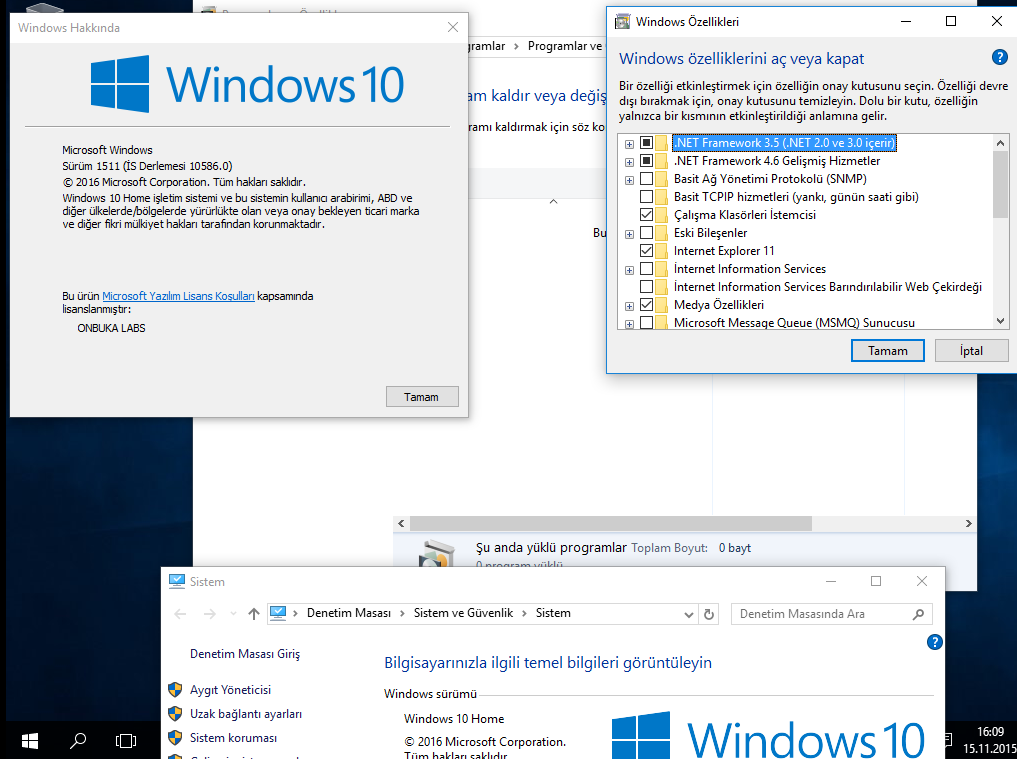Screen dimensions: 1017x759
Task: Click Windows Özellikleri title bar icon
Action: click(x=623, y=21)
